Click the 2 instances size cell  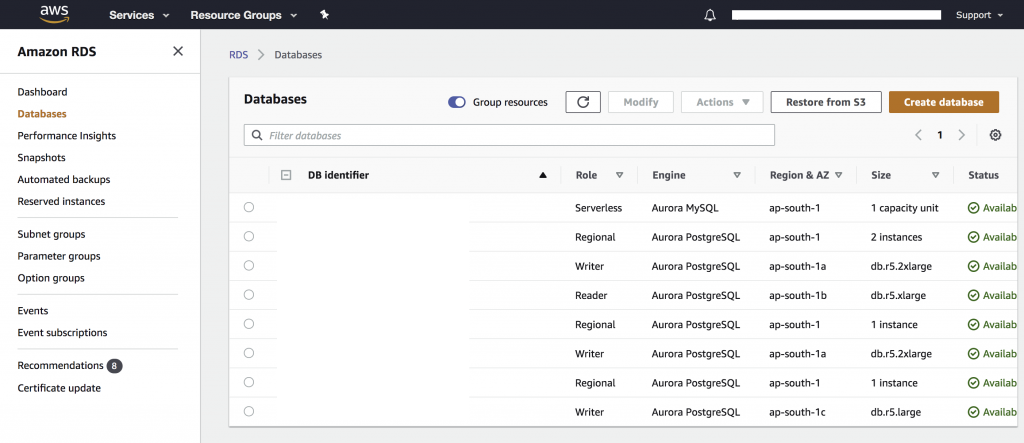tap(897, 237)
